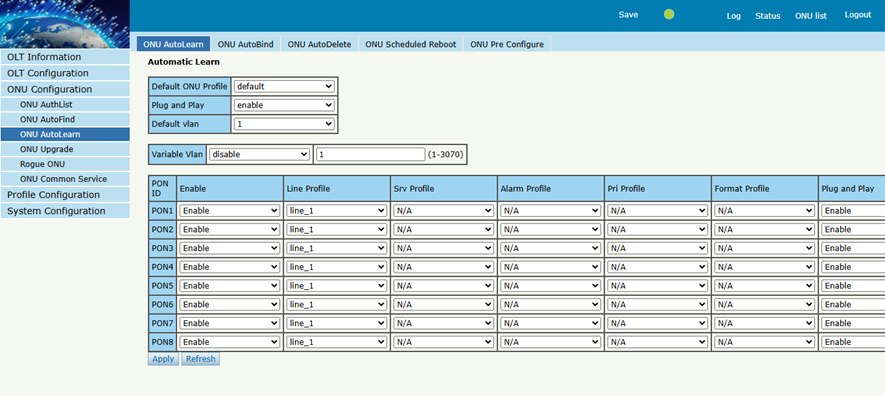This screenshot has width=885, height=396.
Task: Open the PON7 Enable dropdown
Action: click(x=230, y=323)
